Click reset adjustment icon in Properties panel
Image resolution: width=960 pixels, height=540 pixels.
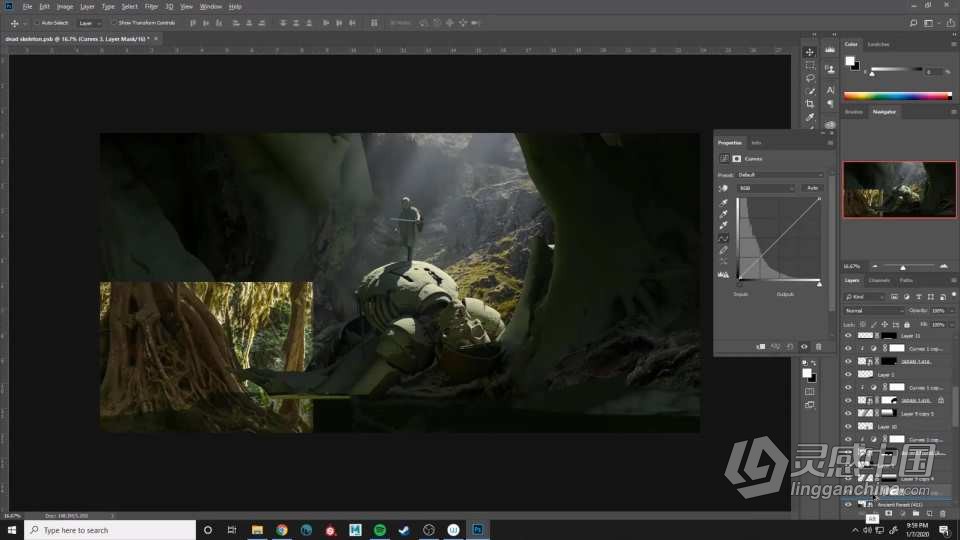pyautogui.click(x=790, y=347)
